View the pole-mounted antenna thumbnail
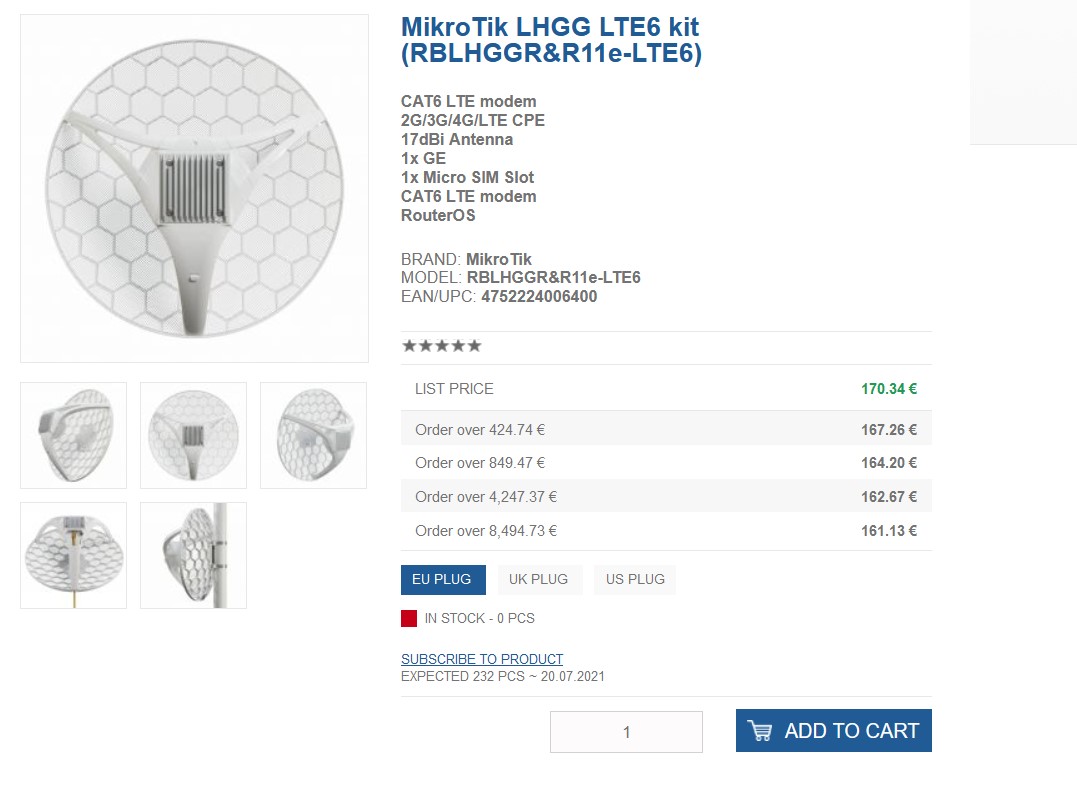The width and height of the screenshot is (1077, 795). [193, 555]
